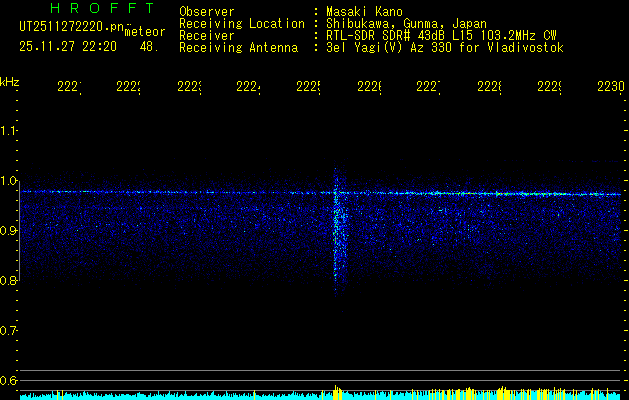Click the HROFFT title text
The width and height of the screenshot is (629, 400).
click(102, 8)
